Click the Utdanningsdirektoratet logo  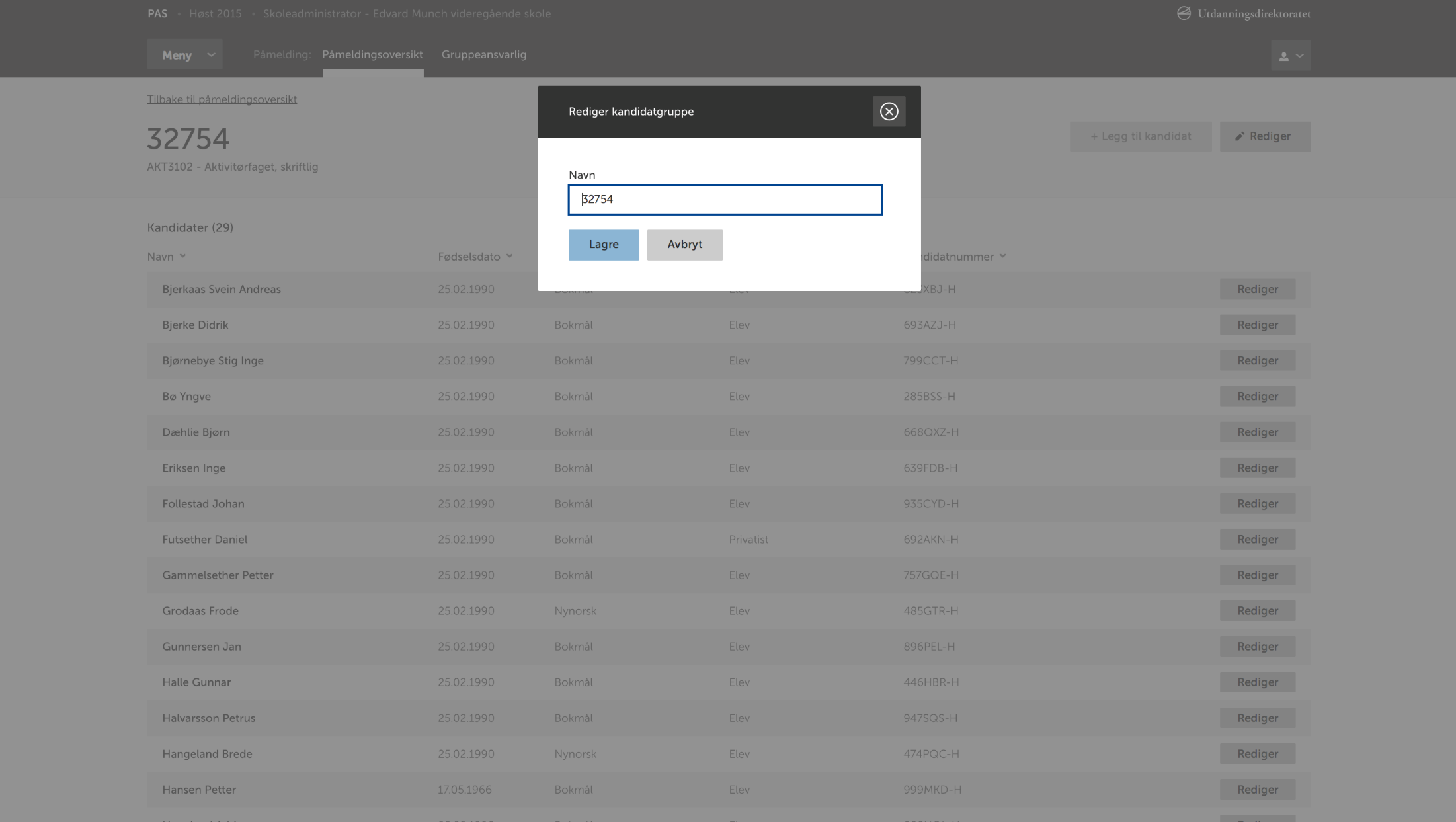tap(1243, 13)
